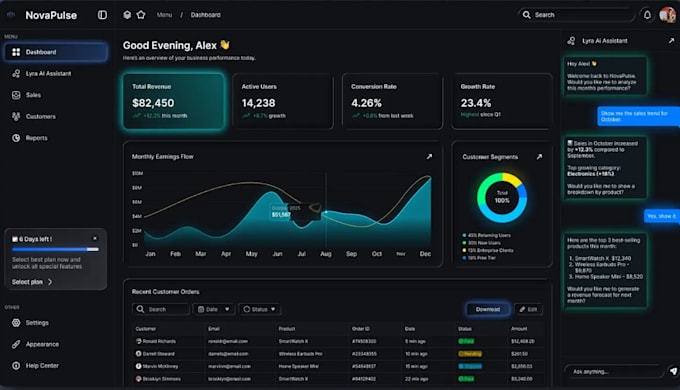Click the send message arrow icon
The height and width of the screenshot is (390, 680).
click(673, 371)
